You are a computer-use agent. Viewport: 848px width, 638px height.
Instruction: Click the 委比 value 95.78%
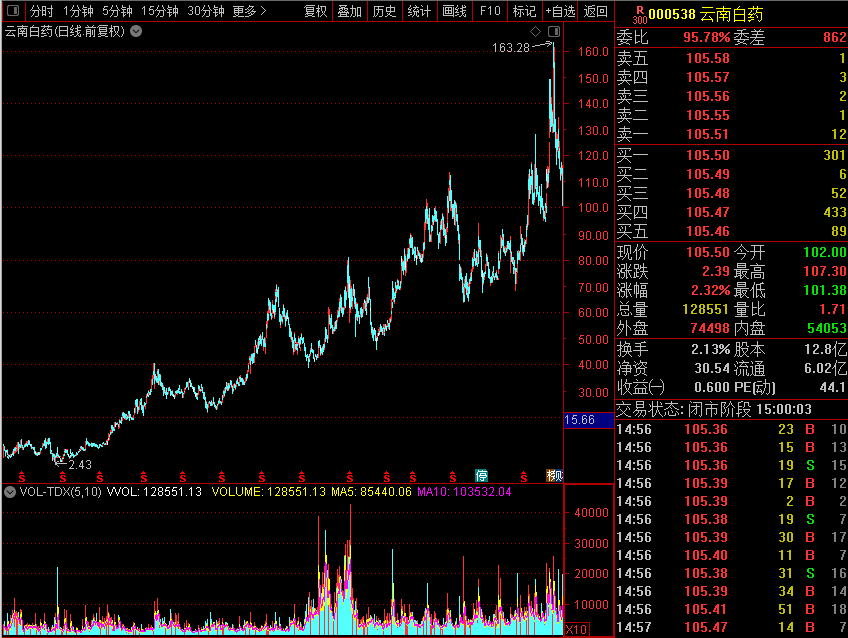[x=706, y=37]
